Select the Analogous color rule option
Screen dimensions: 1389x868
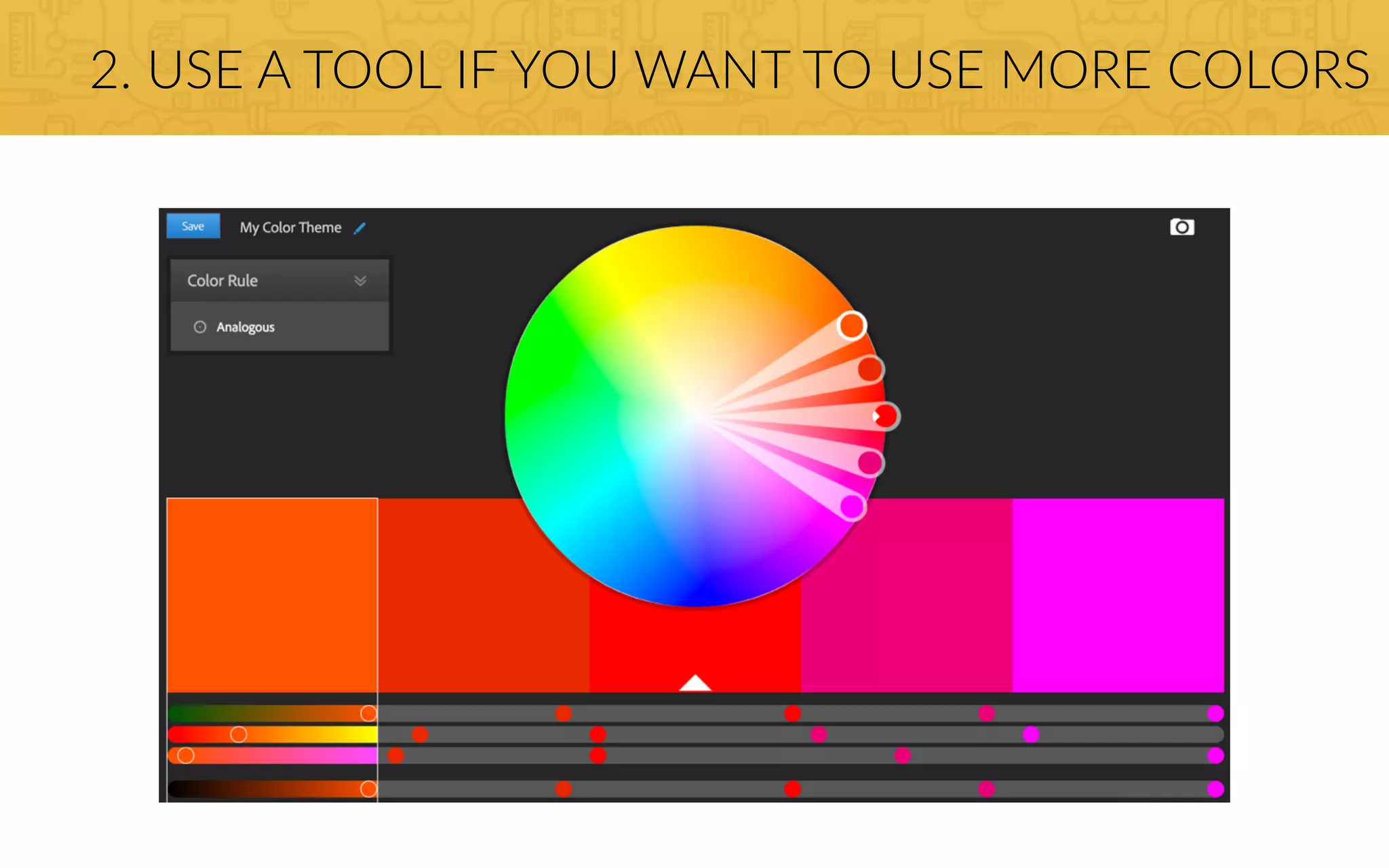tap(279, 327)
